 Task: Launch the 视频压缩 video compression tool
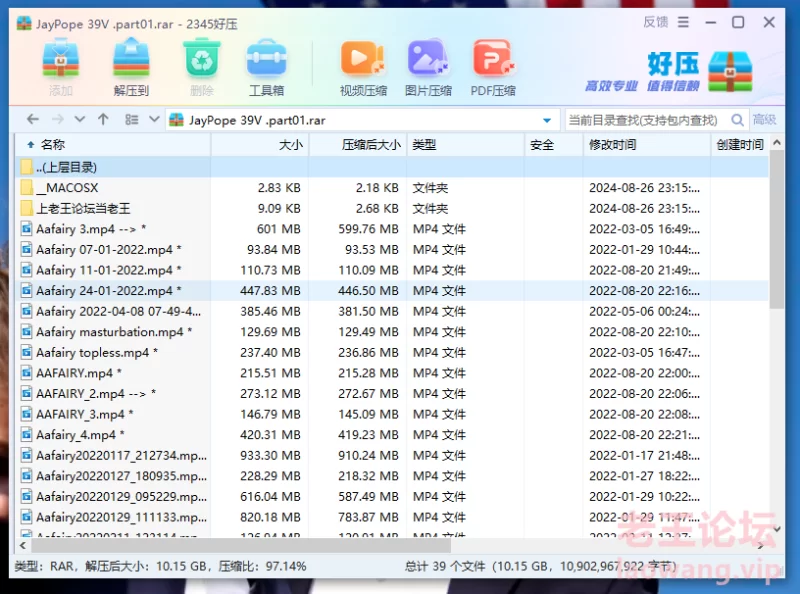362,67
